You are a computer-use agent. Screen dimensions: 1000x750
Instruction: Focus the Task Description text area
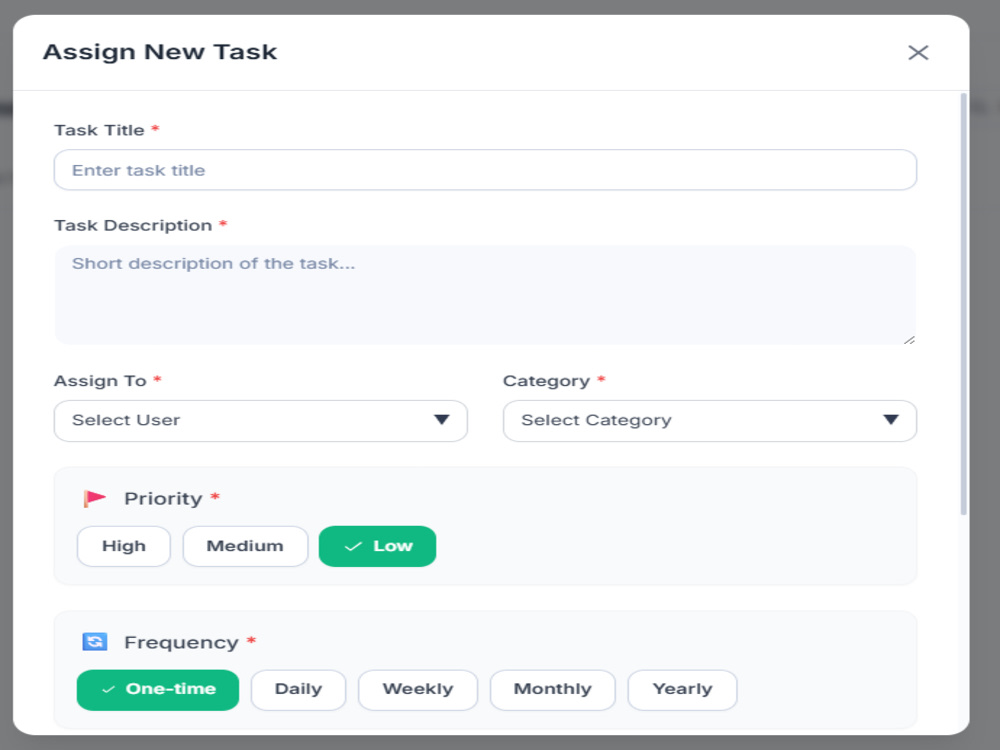point(485,295)
